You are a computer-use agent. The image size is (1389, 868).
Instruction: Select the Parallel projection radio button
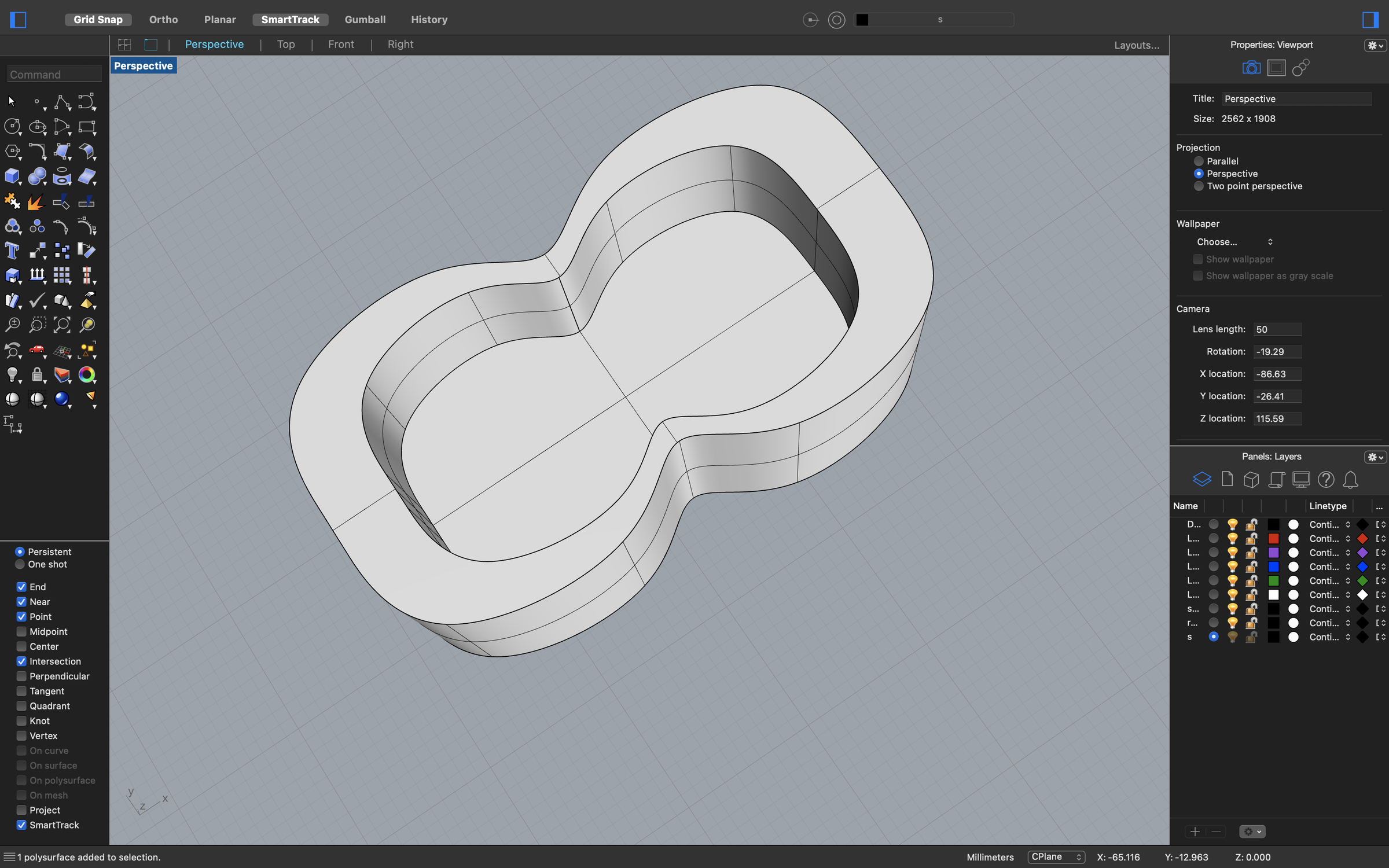pos(1198,161)
